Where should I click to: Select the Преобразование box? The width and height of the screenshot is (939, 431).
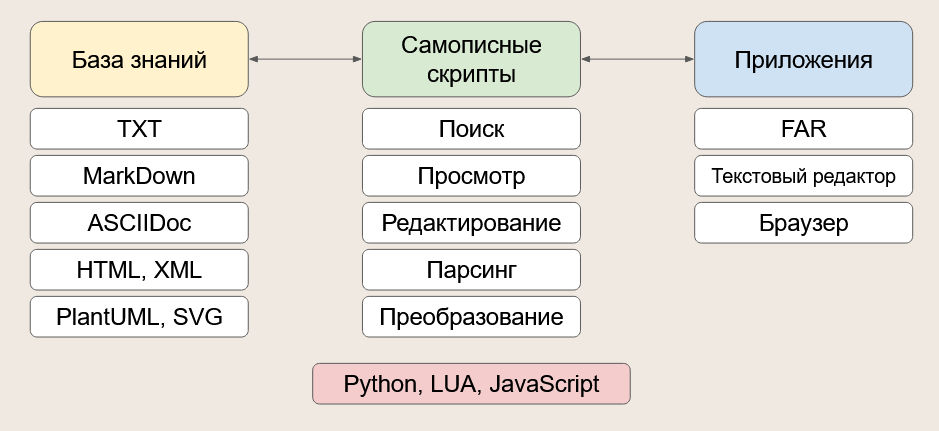tap(471, 317)
